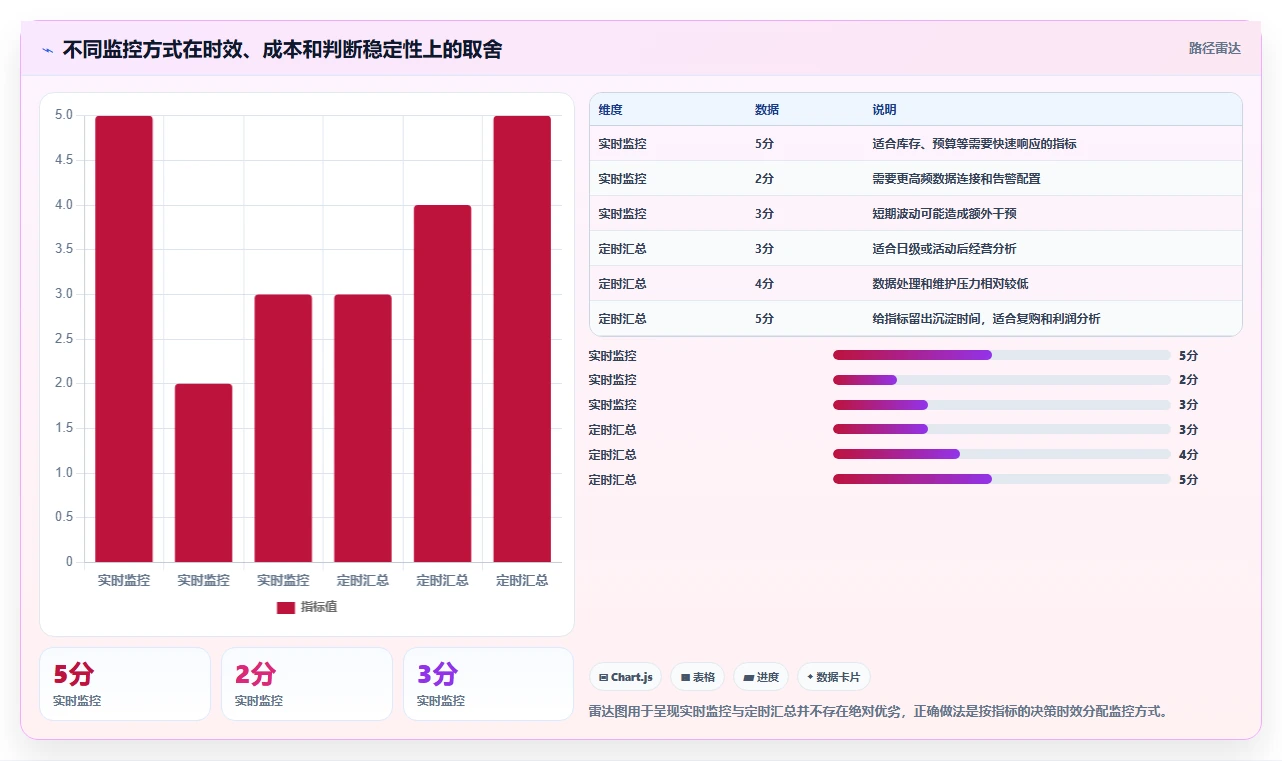The width and height of the screenshot is (1282, 761).
Task: Click the 实时监控 bar reaching 2.0 in the chart
Action: point(204,473)
